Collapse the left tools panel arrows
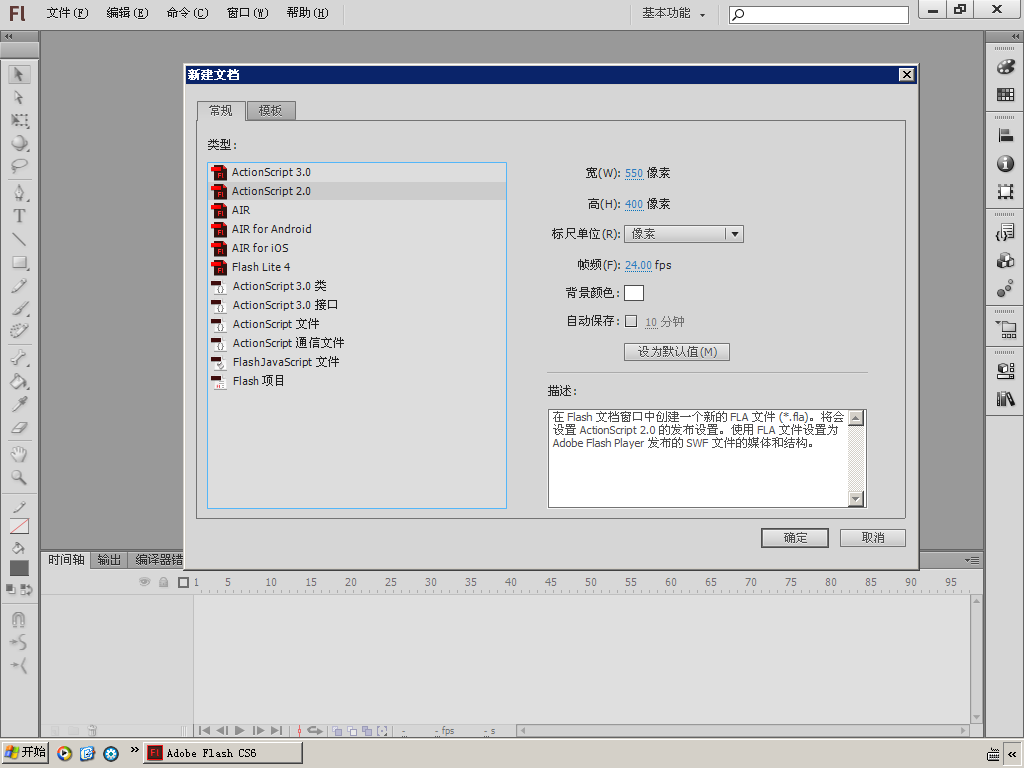 click(8, 37)
